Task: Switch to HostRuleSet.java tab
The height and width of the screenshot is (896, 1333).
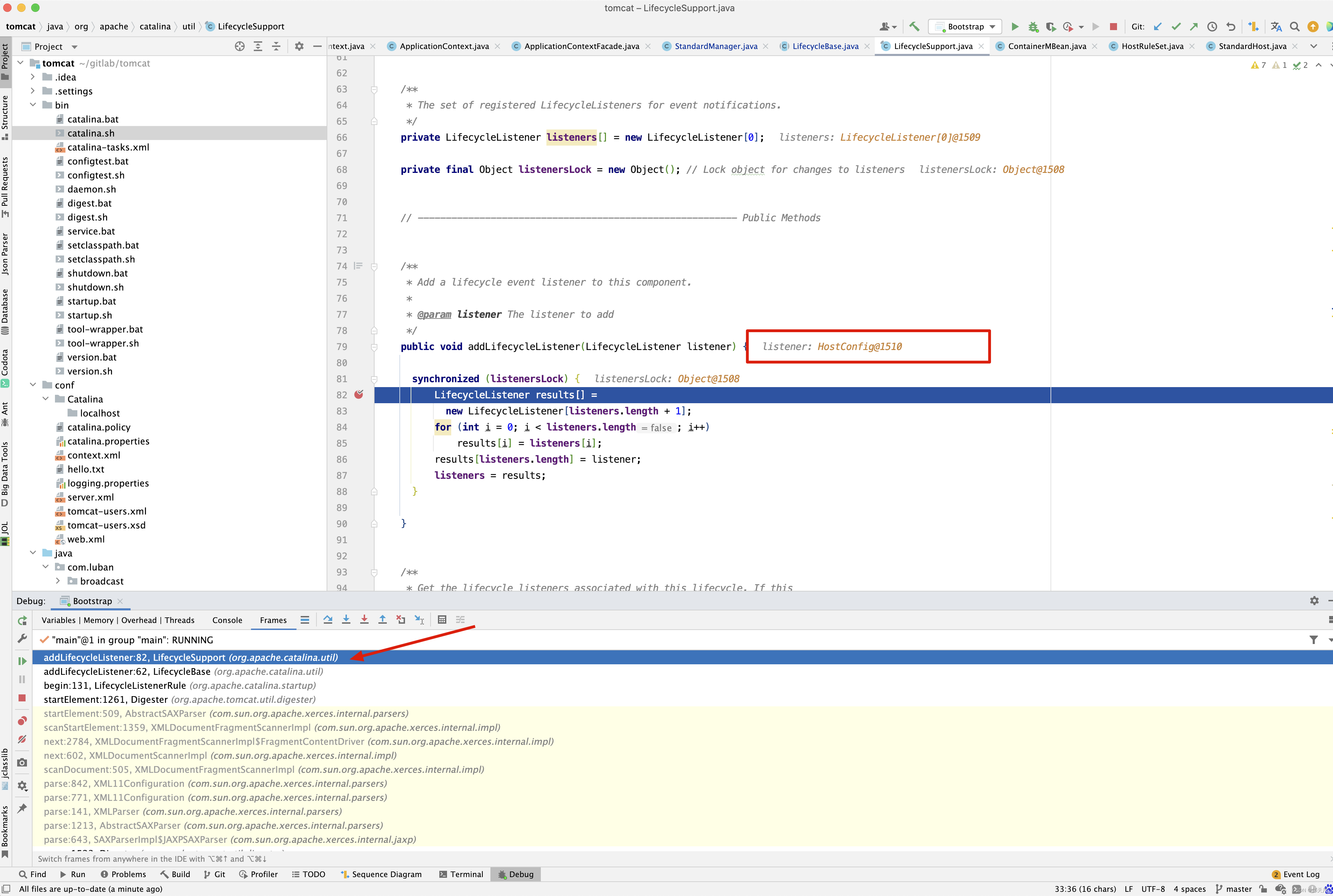Action: pyautogui.click(x=1152, y=46)
